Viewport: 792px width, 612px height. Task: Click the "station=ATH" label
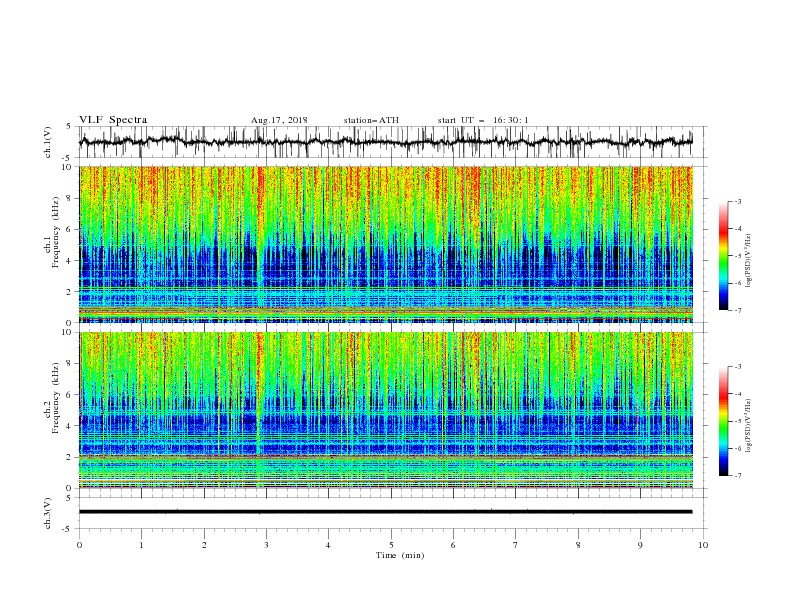[x=371, y=120]
